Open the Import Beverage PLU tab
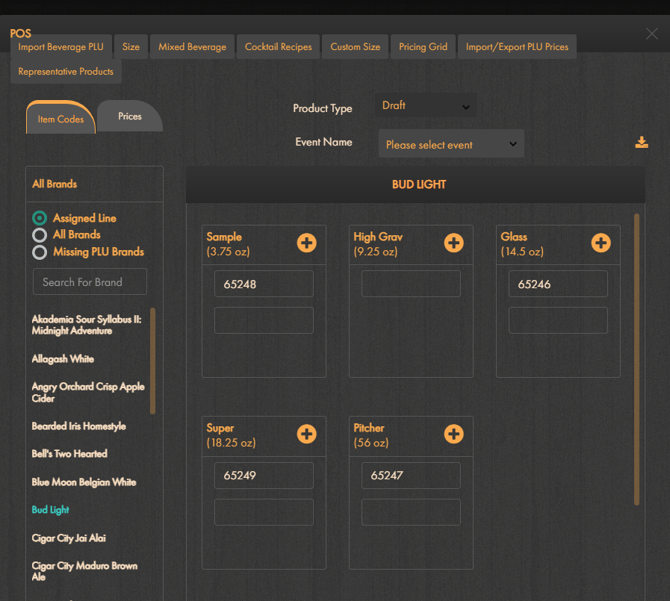This screenshot has width=670, height=601. (61, 47)
